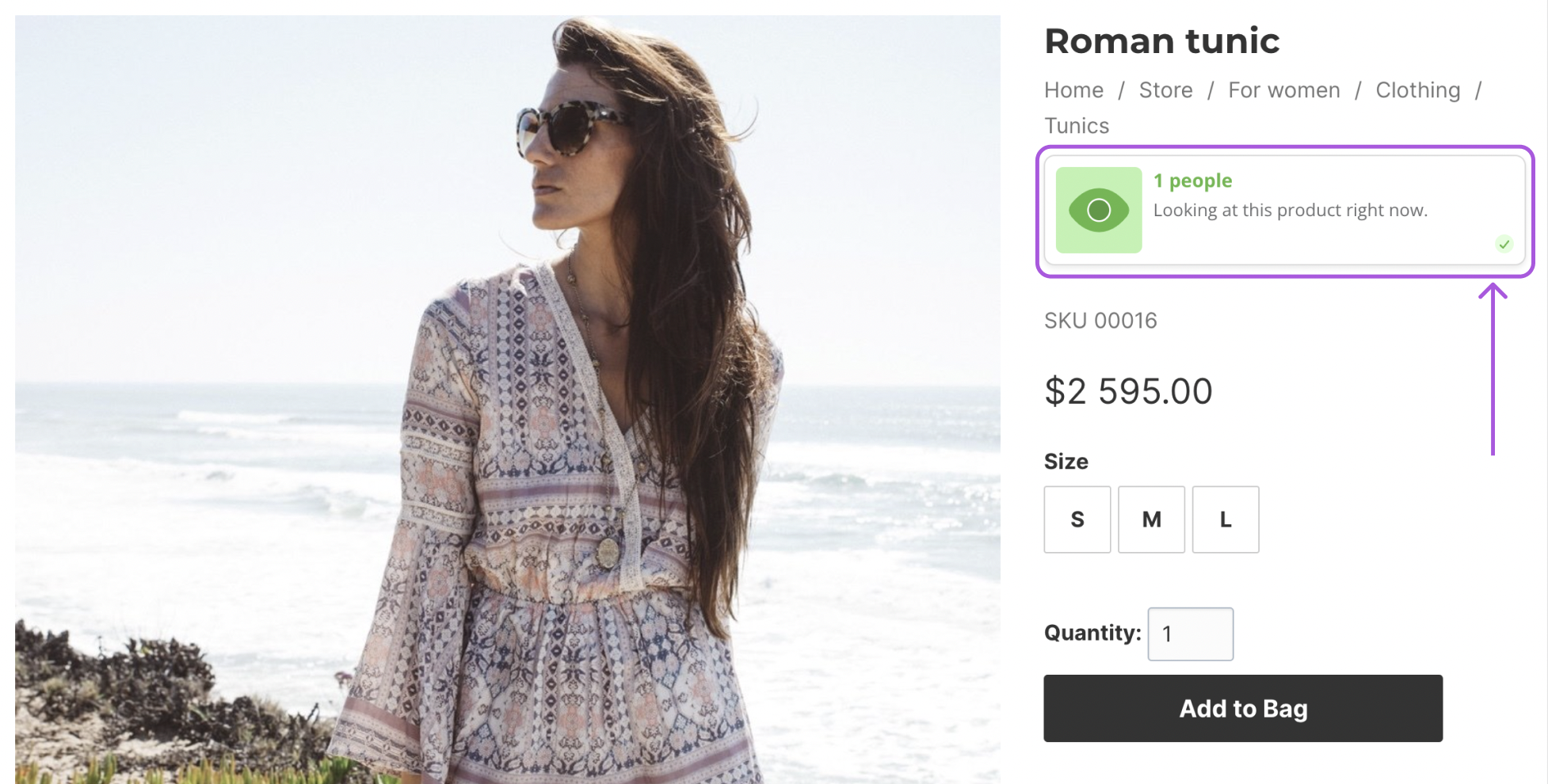The height and width of the screenshot is (784, 1548).
Task: Click the Roman tunic product title
Action: point(1161,41)
